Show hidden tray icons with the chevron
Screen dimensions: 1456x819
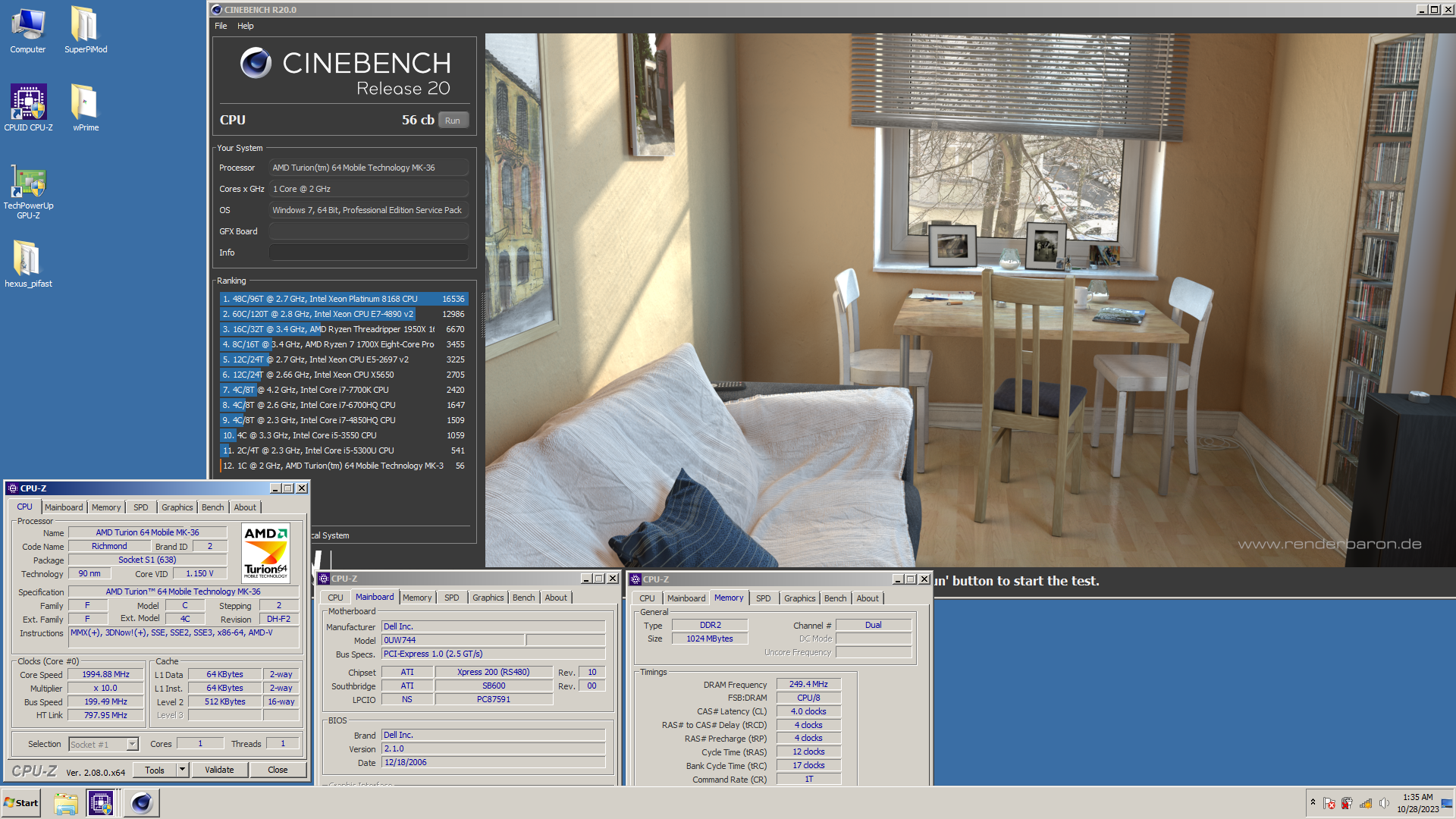click(1313, 802)
